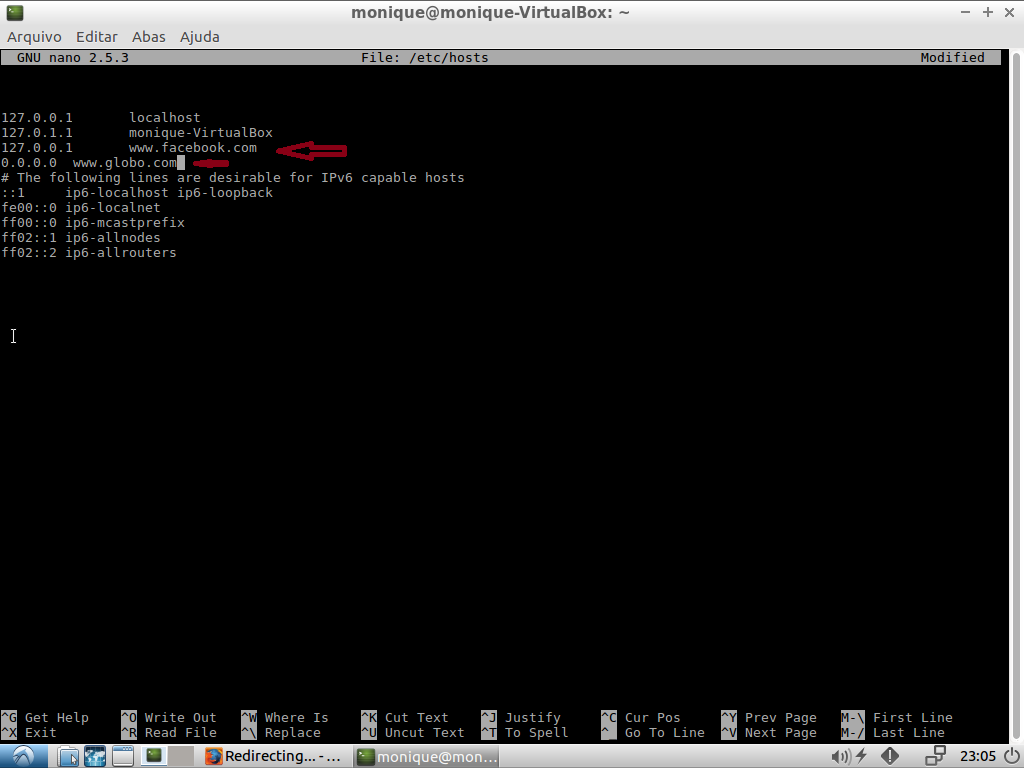Click the ip6-localnet line
1024x768 pixels.
click(80, 208)
